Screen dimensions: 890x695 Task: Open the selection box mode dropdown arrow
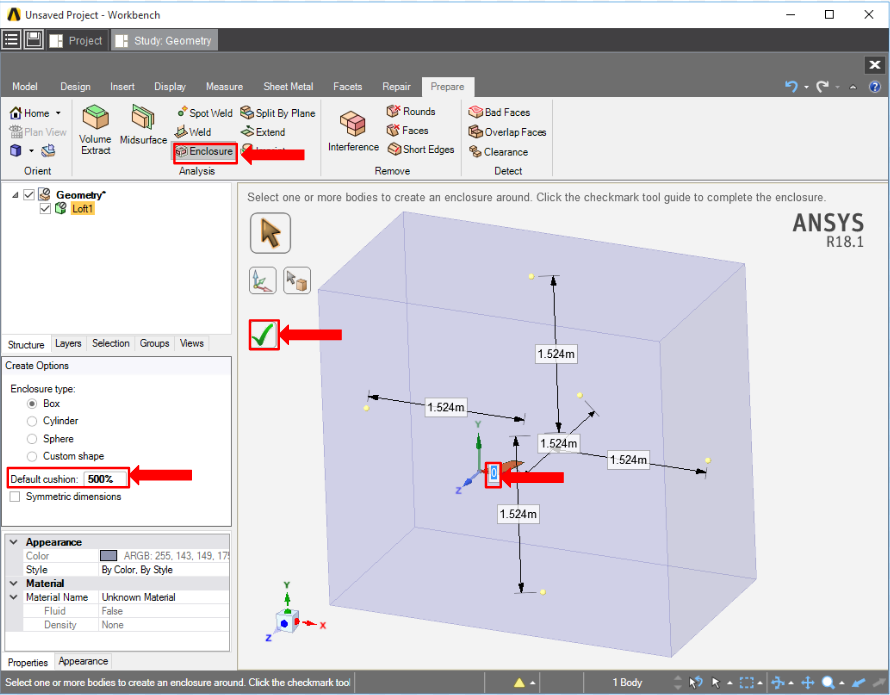[759, 683]
